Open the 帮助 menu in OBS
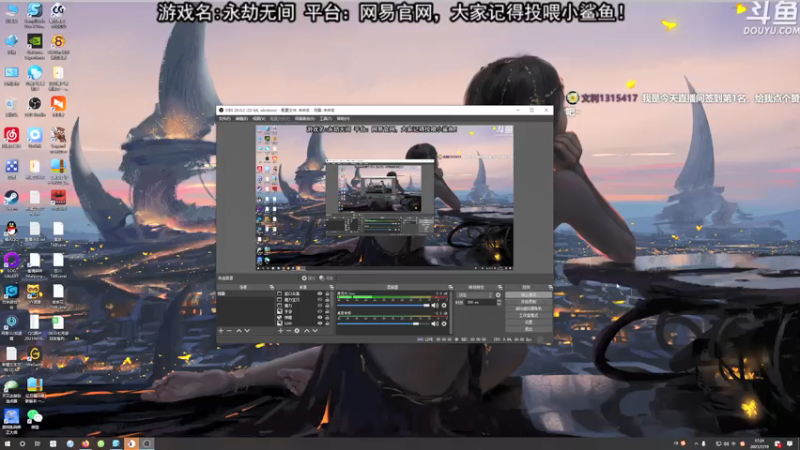Screen dimensions: 800x450 [343, 119]
